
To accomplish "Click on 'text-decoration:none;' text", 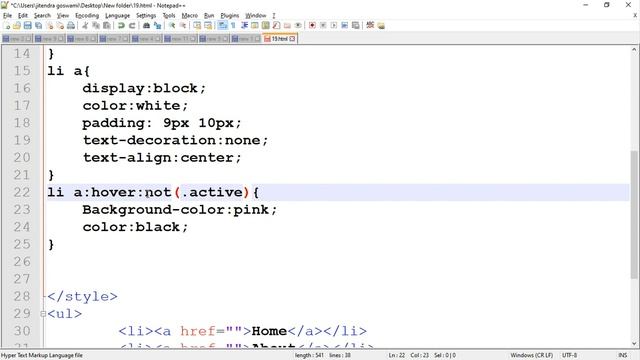I will pos(176,140).
